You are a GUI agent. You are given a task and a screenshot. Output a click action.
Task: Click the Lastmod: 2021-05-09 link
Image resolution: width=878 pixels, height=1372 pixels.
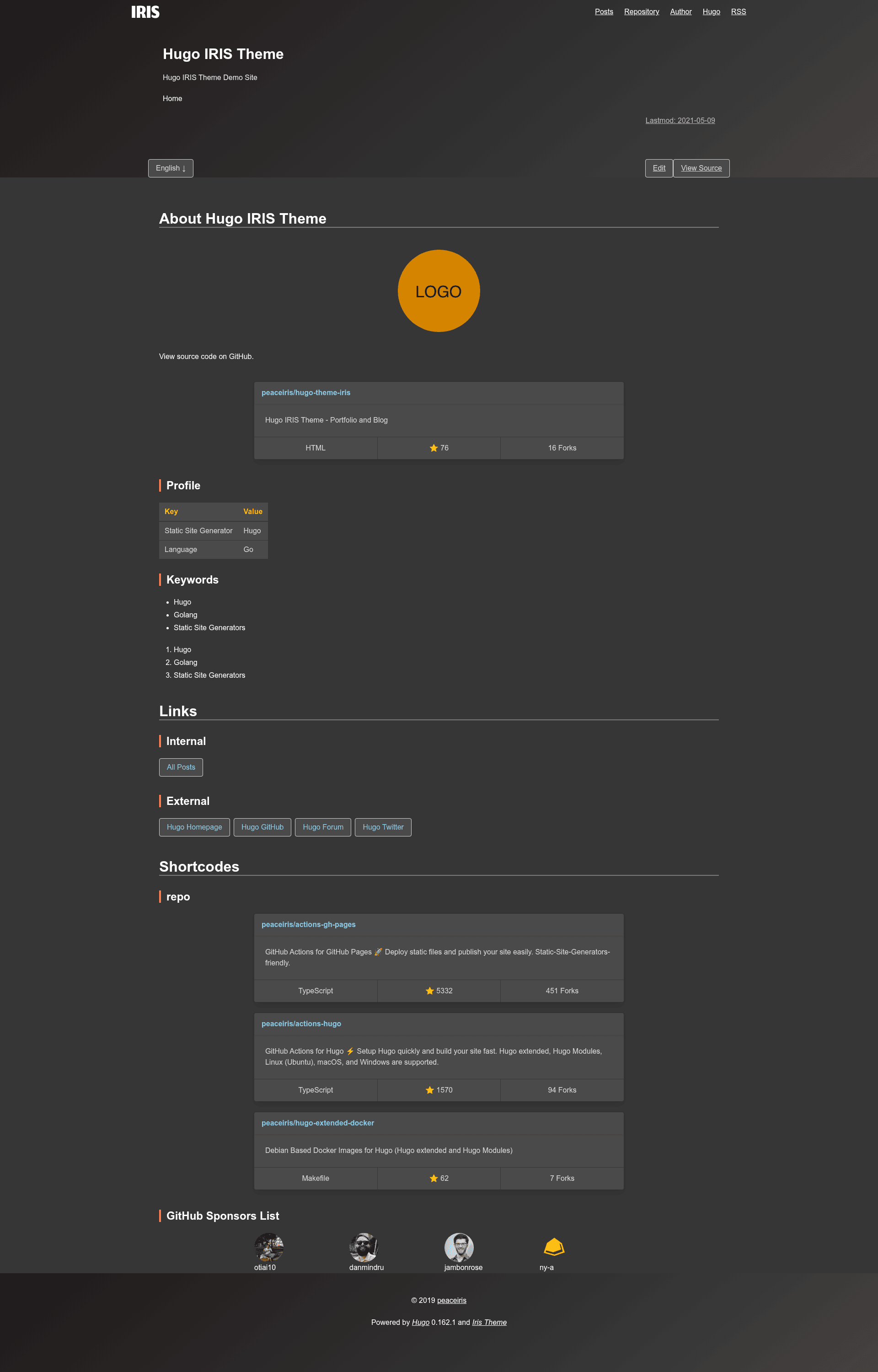point(680,120)
